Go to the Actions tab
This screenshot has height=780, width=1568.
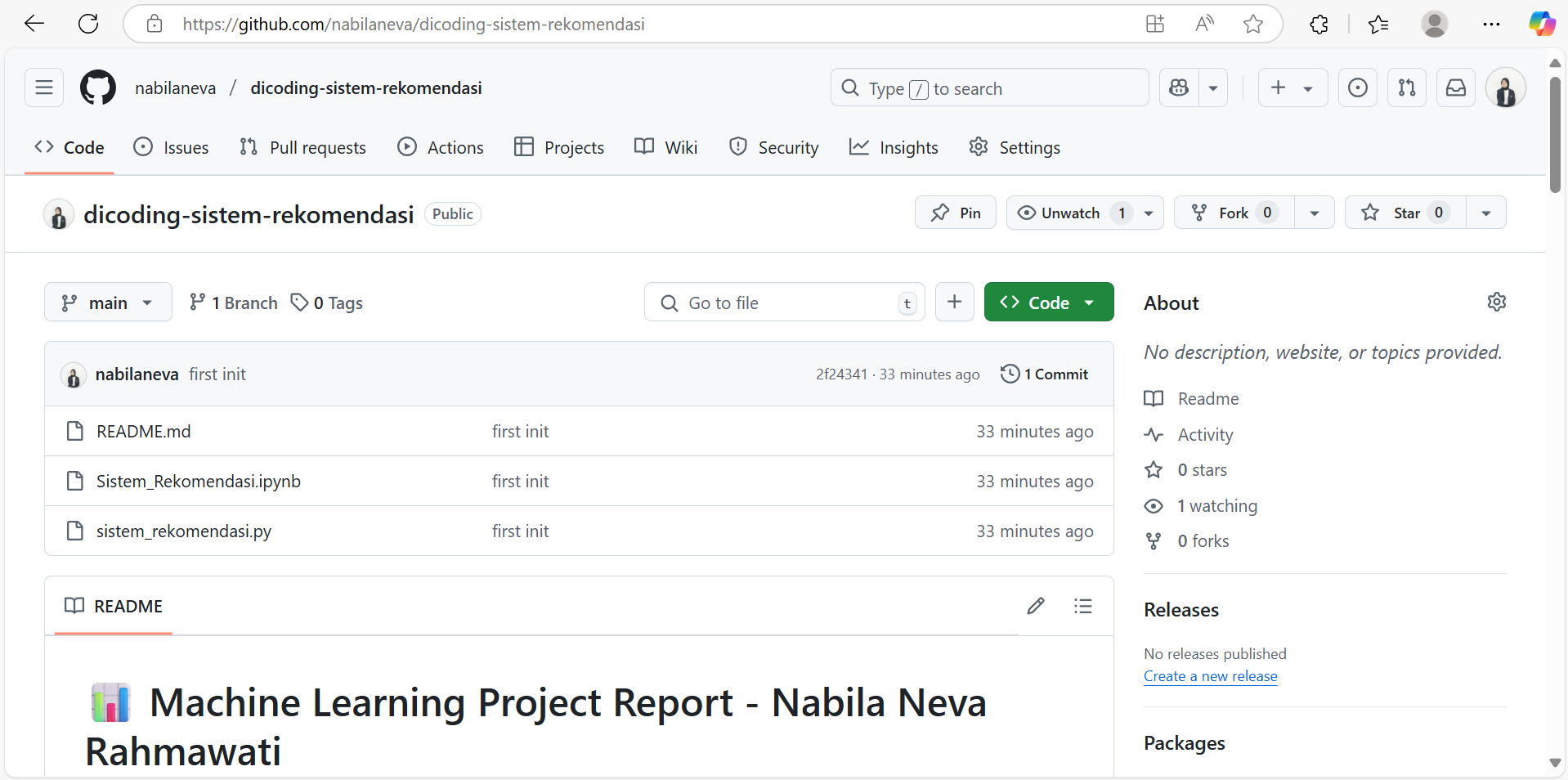tap(441, 148)
